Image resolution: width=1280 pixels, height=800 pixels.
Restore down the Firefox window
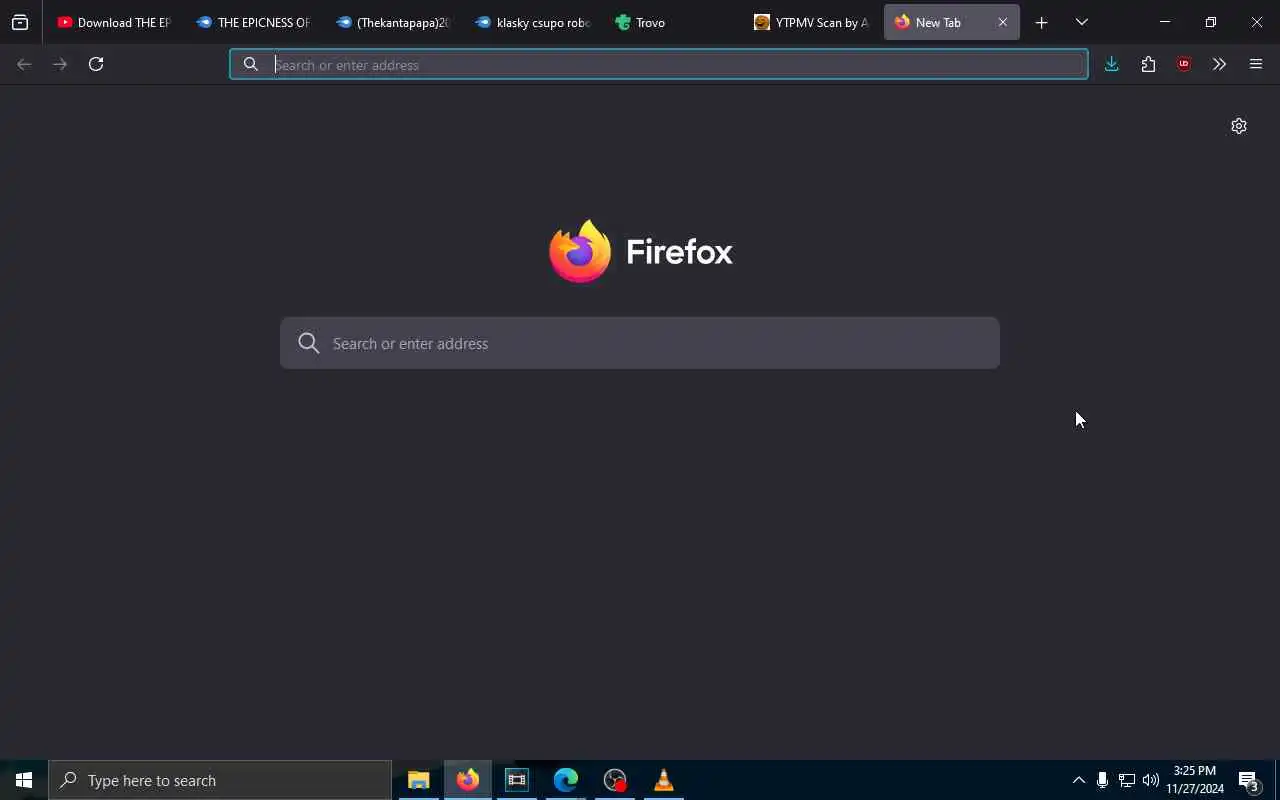[x=1211, y=22]
